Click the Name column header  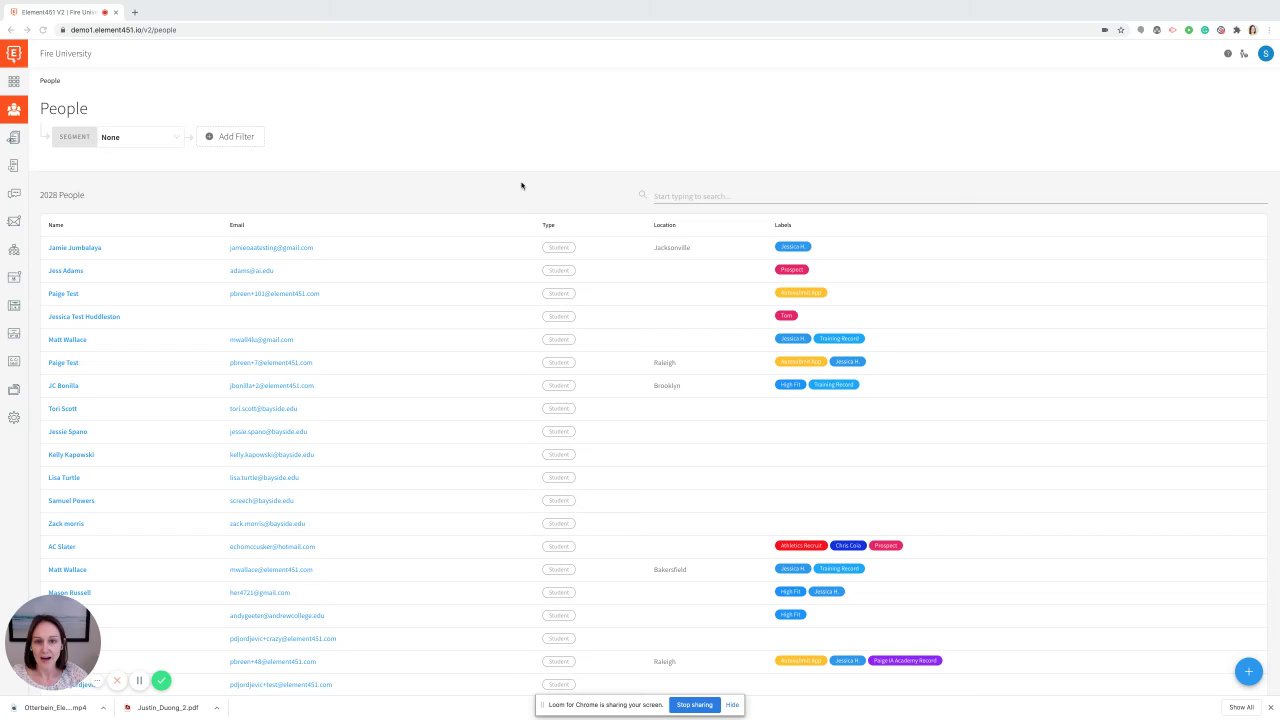[x=56, y=225]
